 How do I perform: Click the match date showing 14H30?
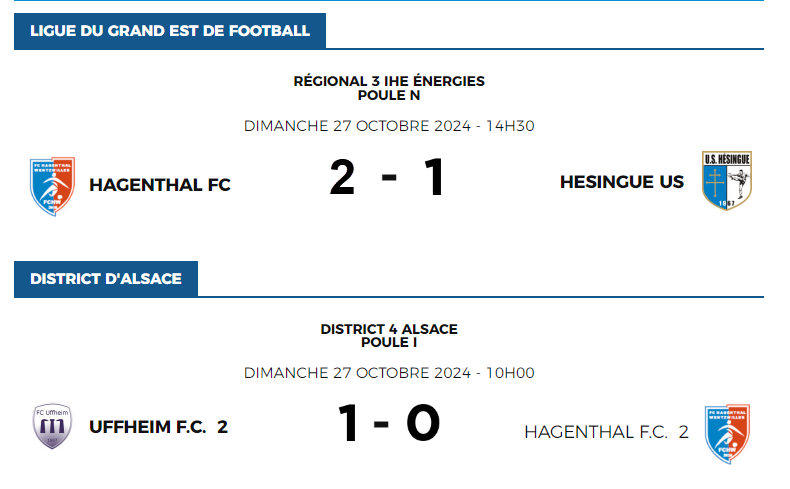pos(389,126)
